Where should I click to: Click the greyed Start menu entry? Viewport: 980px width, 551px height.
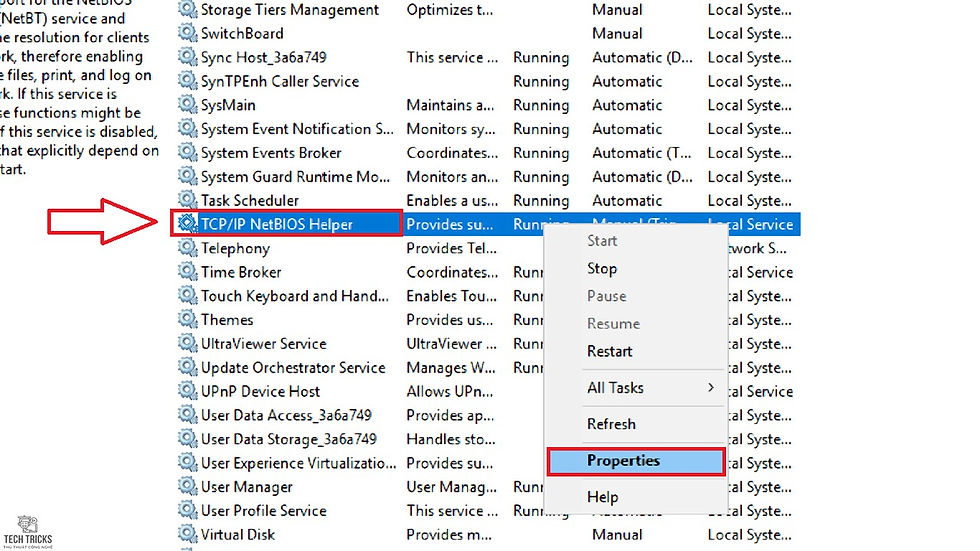click(602, 241)
